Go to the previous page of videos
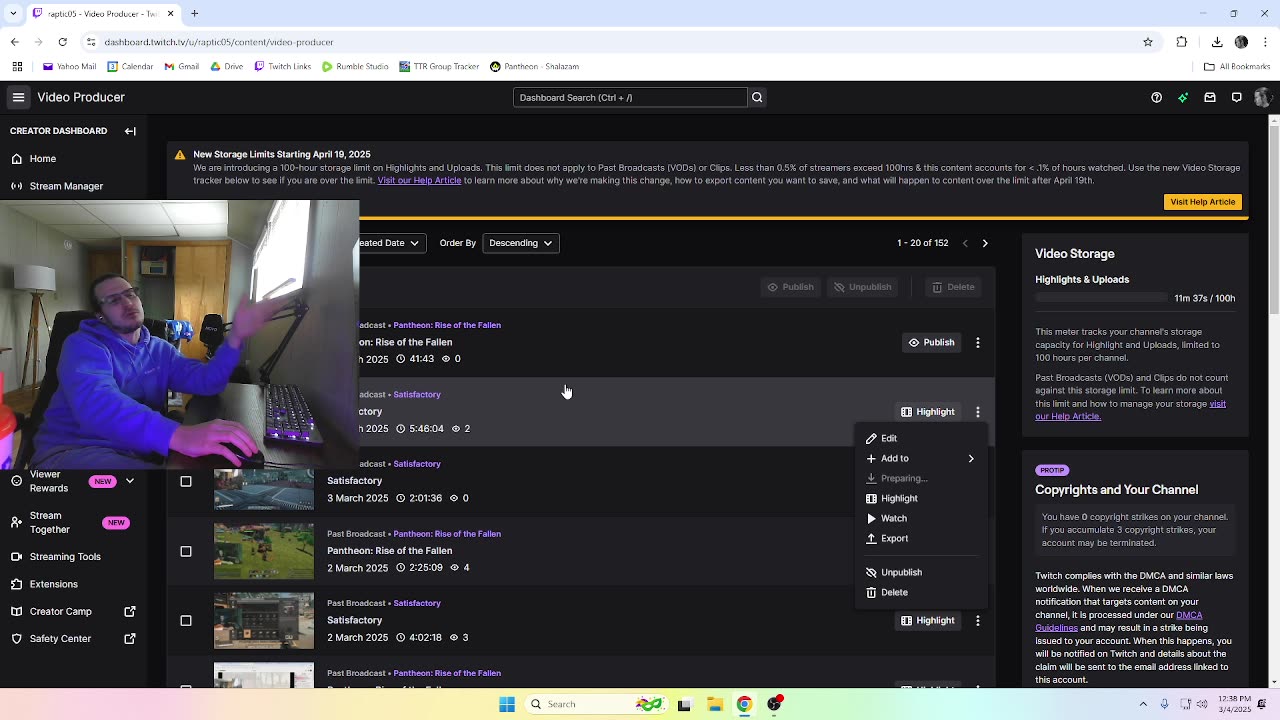 pos(965,243)
